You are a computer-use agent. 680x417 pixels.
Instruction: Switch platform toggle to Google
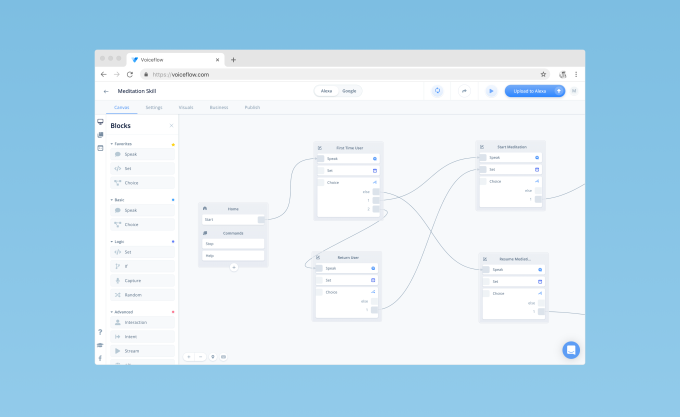point(349,91)
